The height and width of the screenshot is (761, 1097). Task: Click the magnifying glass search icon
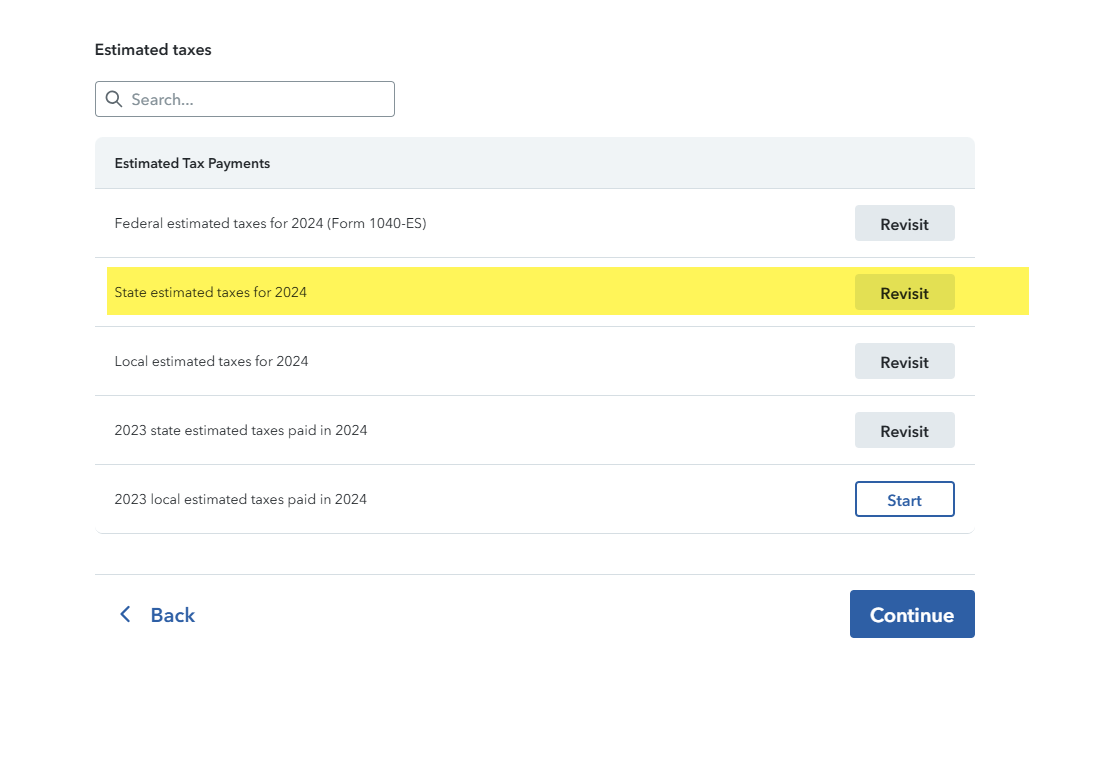(x=114, y=99)
